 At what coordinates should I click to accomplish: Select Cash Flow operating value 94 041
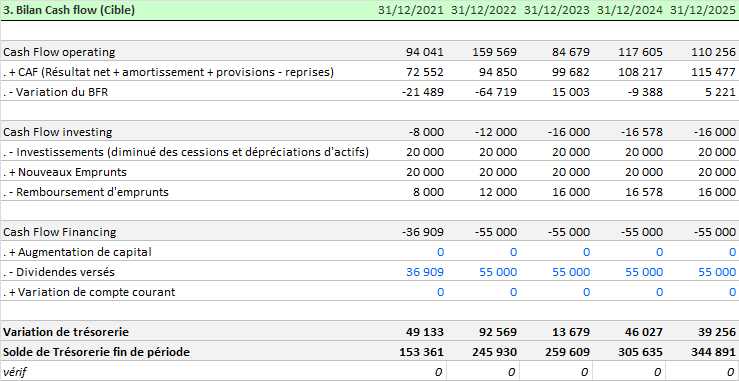[425, 52]
